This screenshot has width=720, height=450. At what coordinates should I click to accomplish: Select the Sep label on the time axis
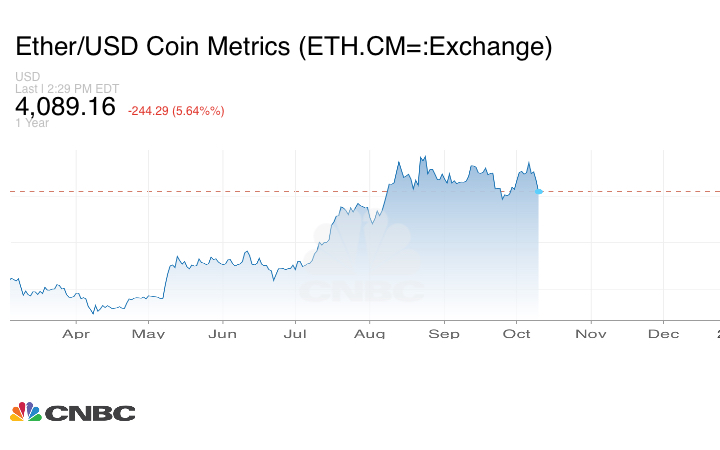pos(443,334)
